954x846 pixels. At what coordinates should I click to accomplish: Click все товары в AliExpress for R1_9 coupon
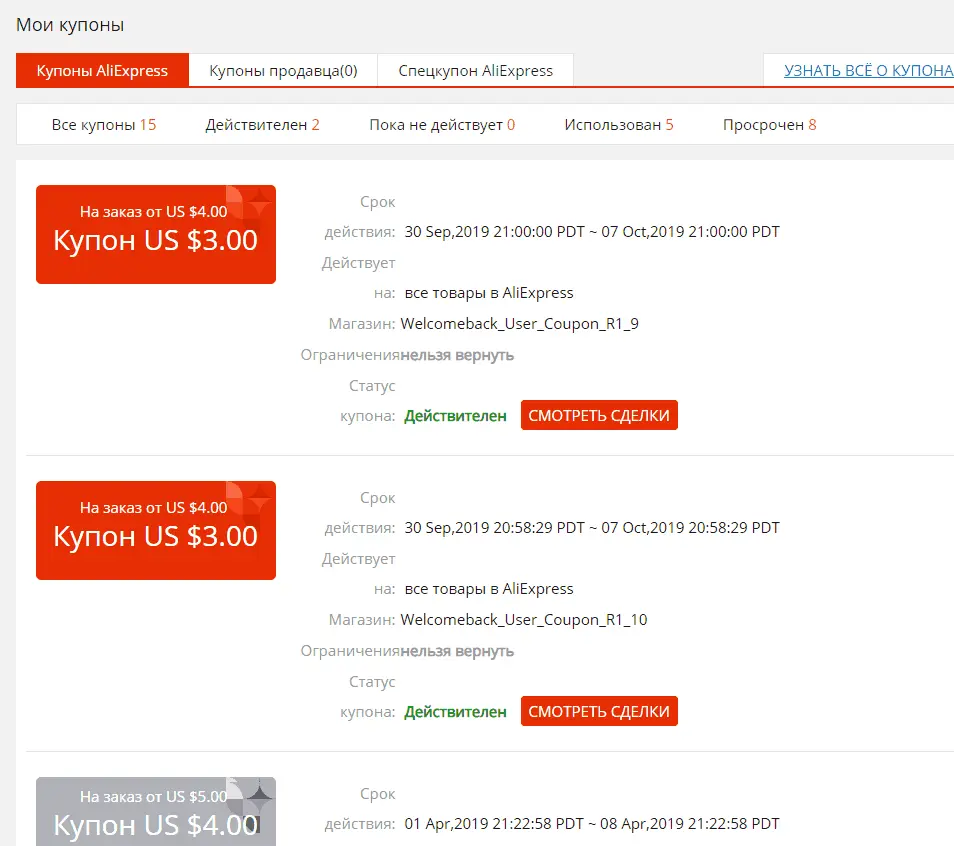click(489, 293)
